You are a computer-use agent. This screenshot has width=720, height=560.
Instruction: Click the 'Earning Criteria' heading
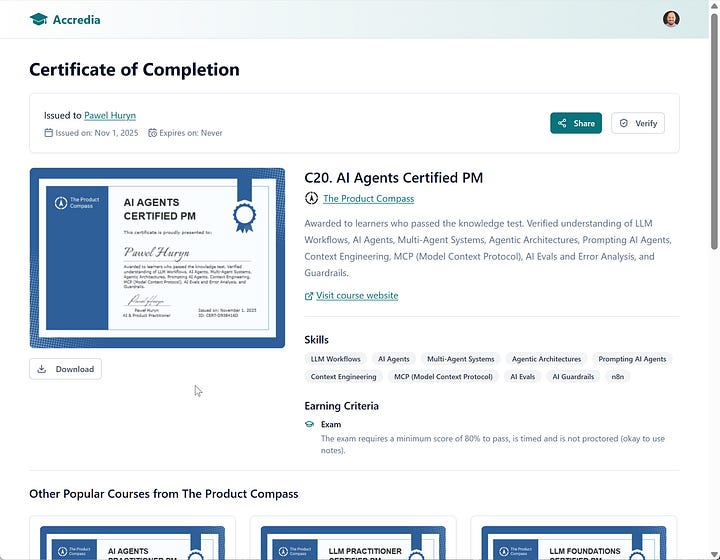click(x=341, y=406)
